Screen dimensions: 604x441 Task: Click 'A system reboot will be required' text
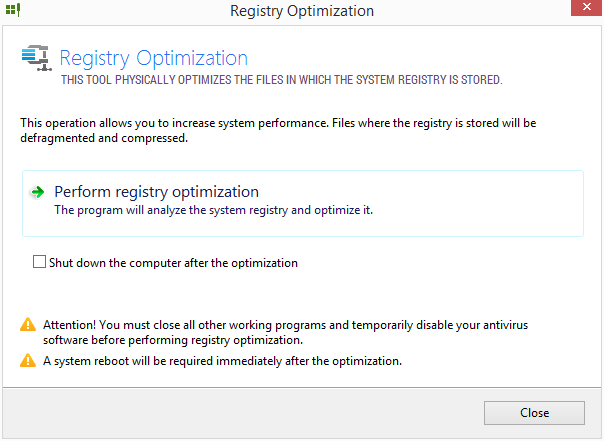[x=222, y=361]
